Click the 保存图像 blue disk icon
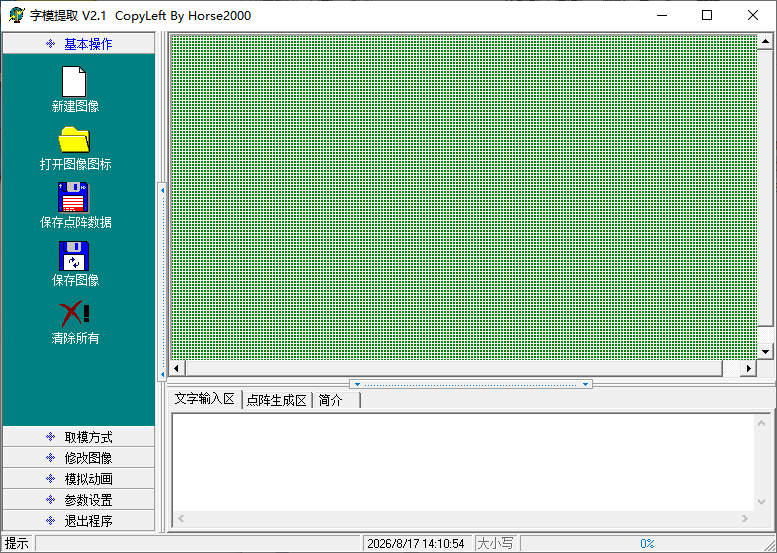This screenshot has height=553, width=777. (x=74, y=256)
